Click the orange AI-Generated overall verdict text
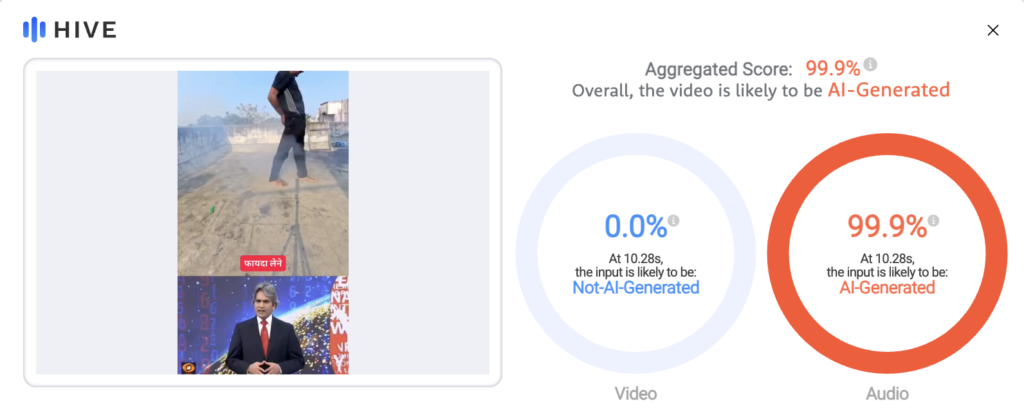 click(888, 90)
